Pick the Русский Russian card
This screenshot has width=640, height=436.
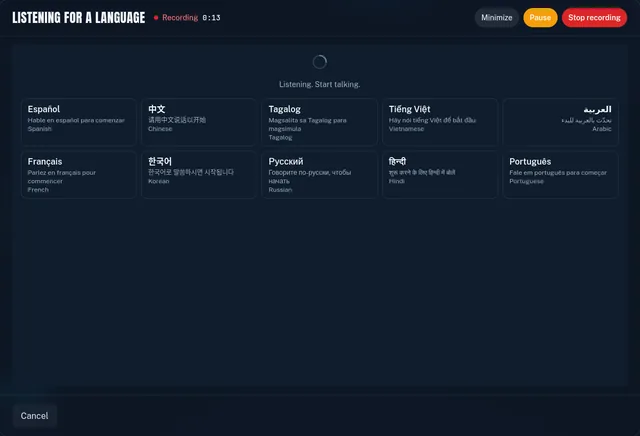[x=320, y=175]
